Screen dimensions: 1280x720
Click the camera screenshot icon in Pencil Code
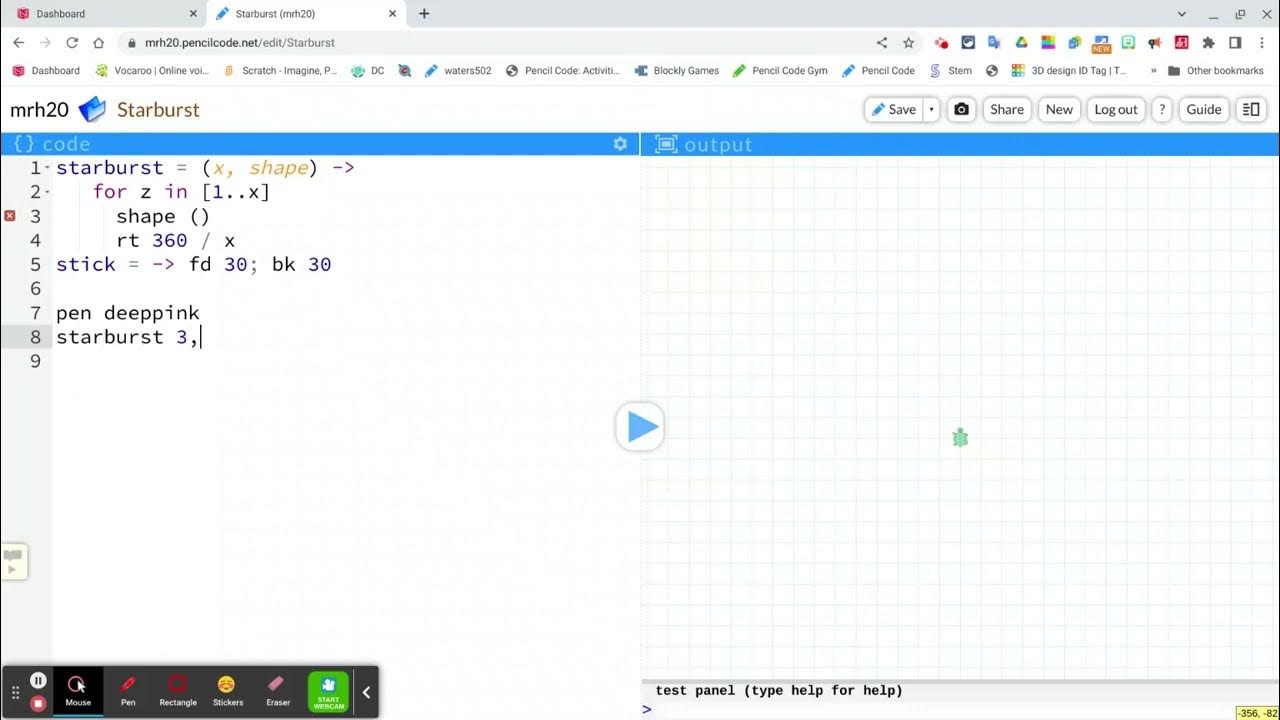(961, 109)
